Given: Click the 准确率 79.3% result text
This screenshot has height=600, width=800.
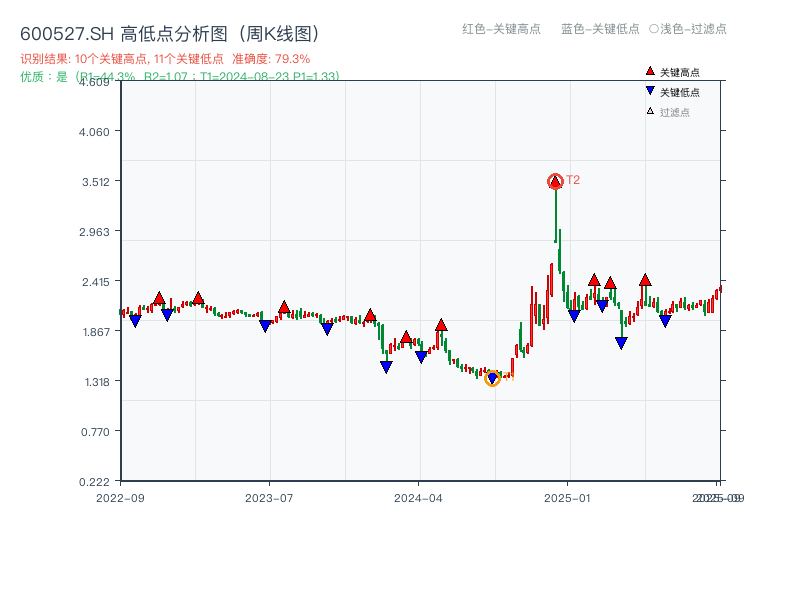Looking at the screenshot, I should 276,58.
